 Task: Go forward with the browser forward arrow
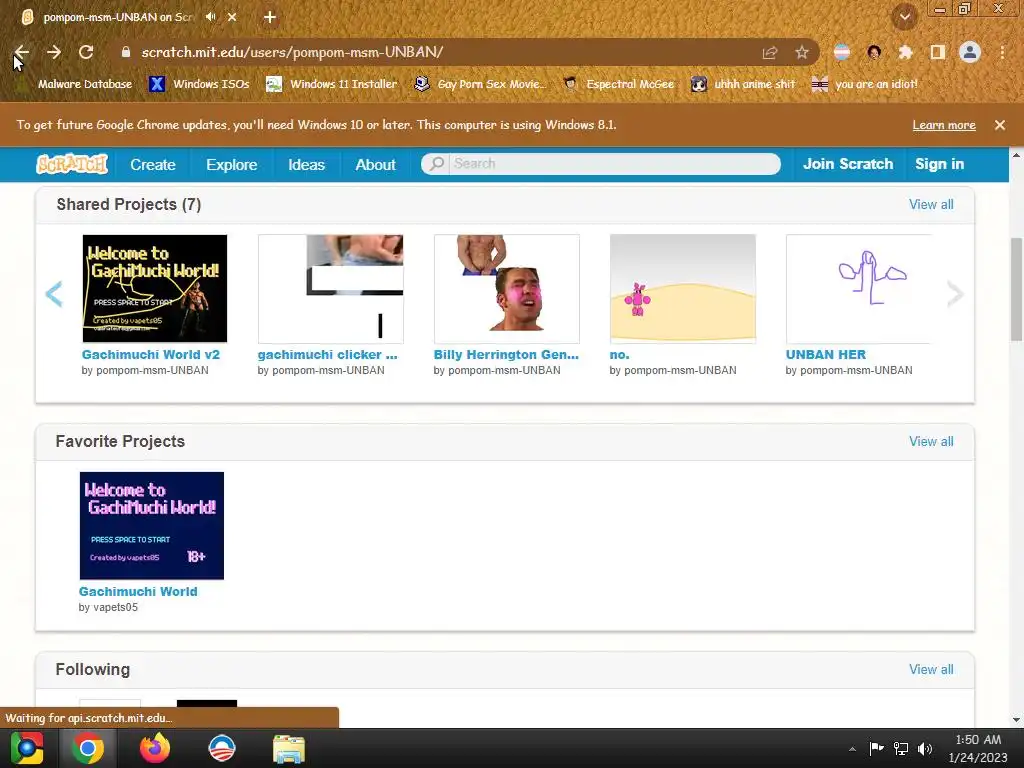pos(54,52)
